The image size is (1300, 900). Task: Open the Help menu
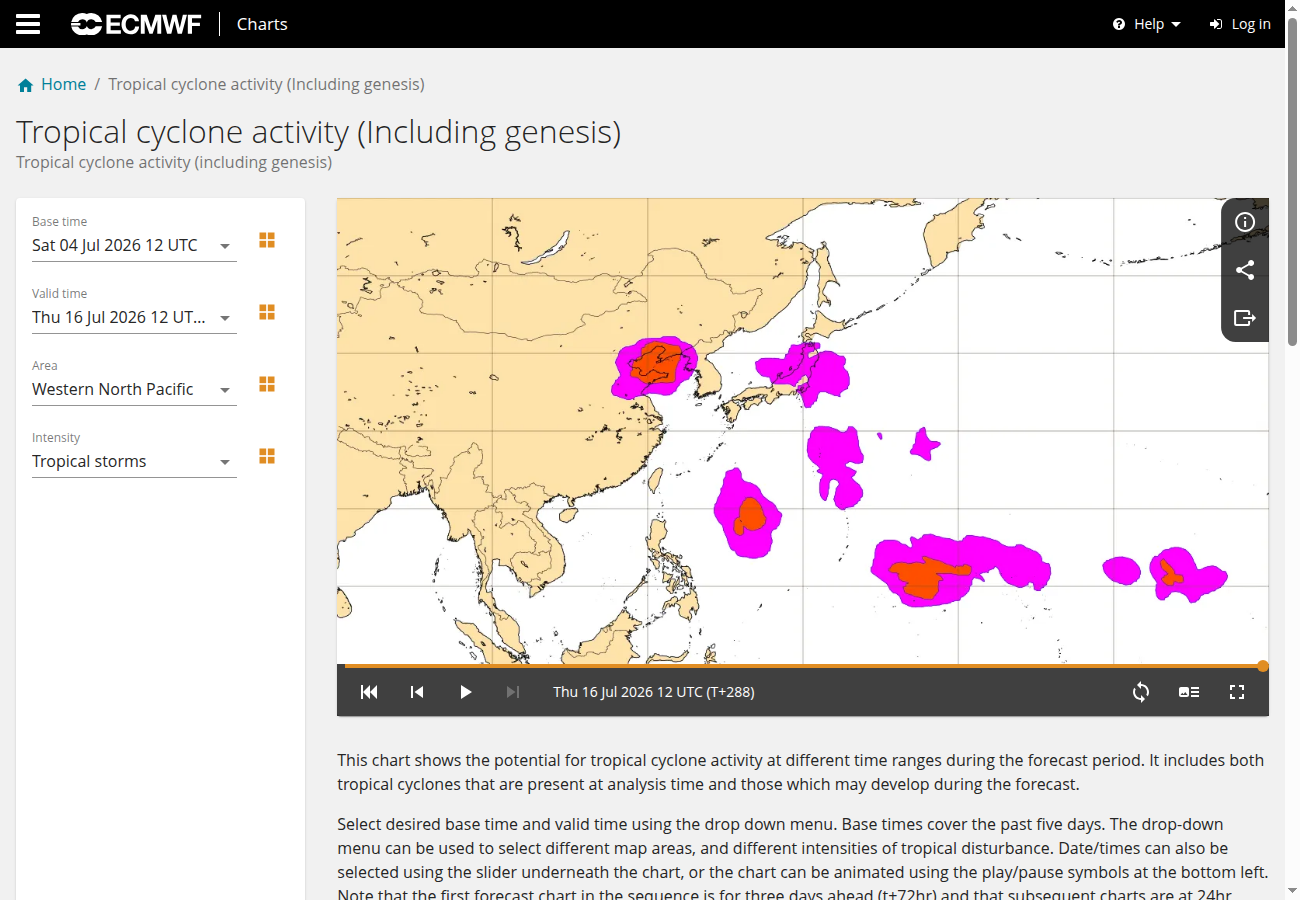pos(1147,24)
